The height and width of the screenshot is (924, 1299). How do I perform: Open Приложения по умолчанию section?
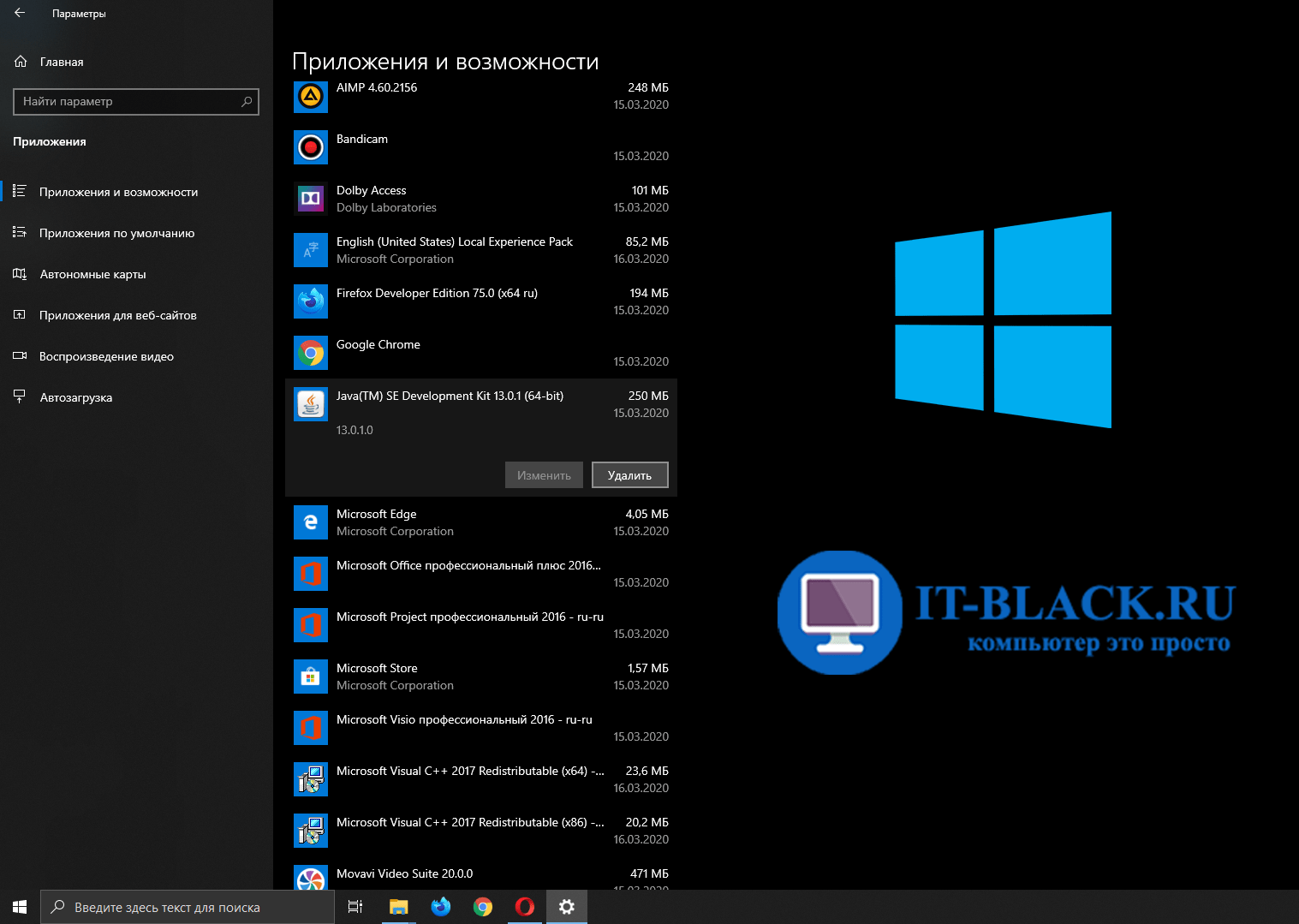coord(117,233)
